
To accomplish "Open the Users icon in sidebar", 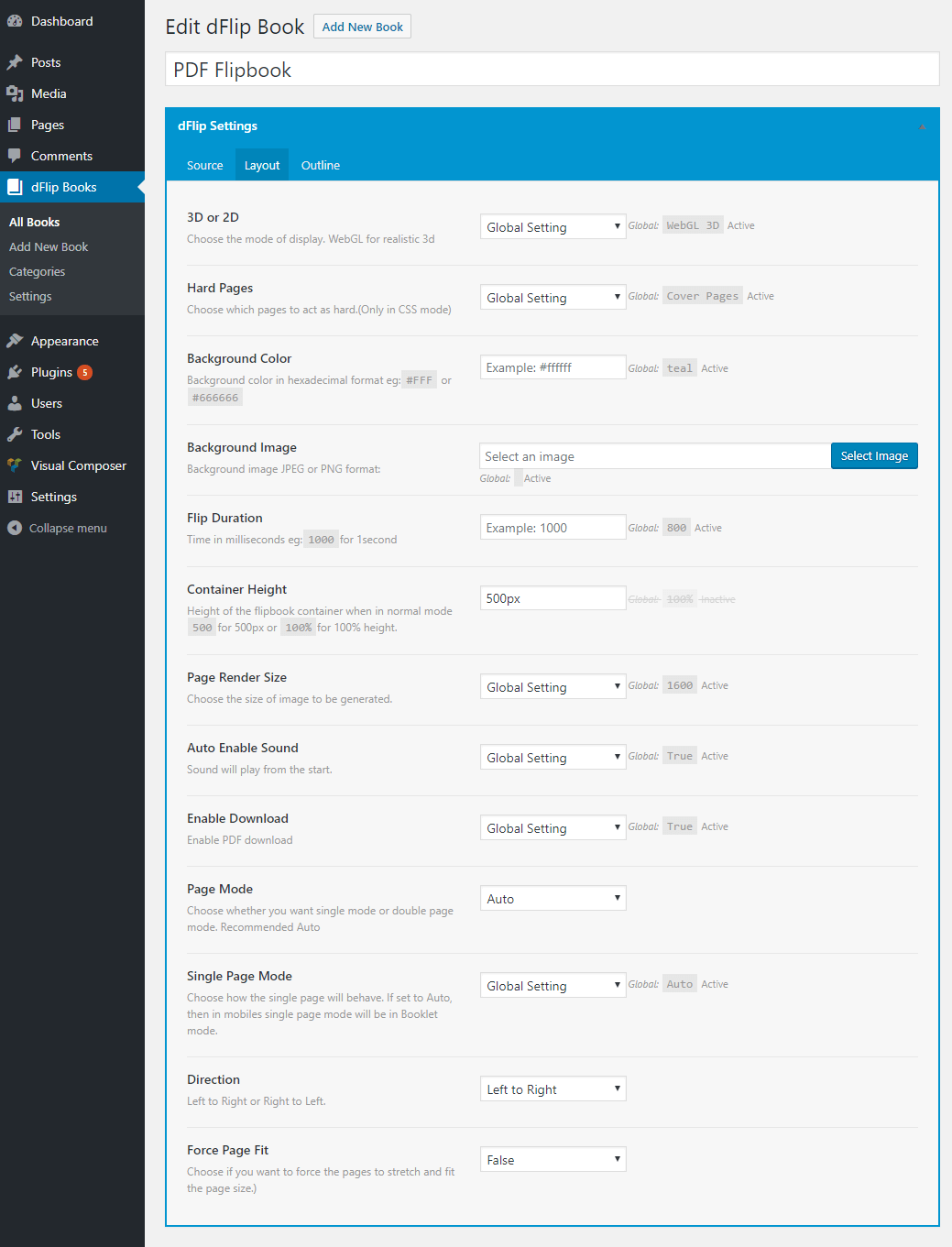I will pos(16,403).
